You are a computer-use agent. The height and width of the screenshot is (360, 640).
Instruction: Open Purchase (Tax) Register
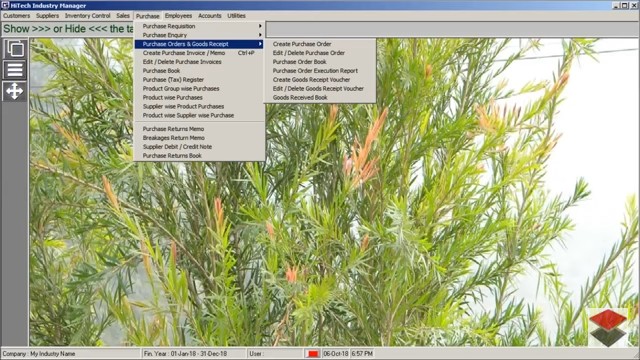click(199, 80)
